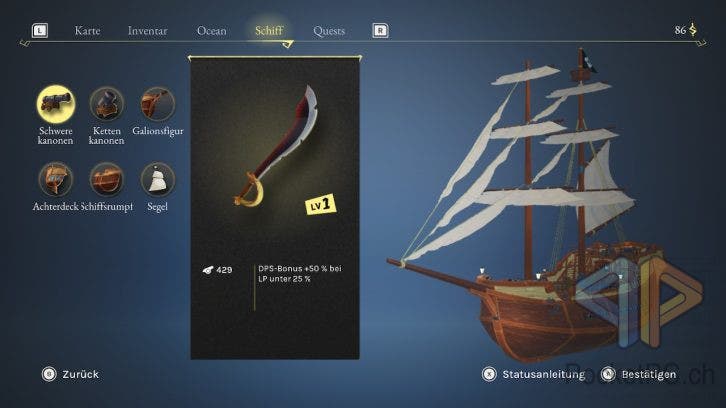Click the red sabre item card

275,208
